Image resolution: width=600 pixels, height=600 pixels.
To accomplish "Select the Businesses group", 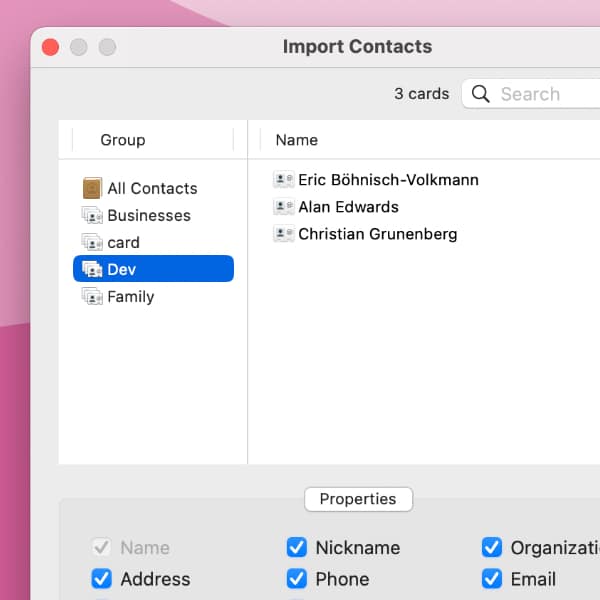I will [153, 215].
